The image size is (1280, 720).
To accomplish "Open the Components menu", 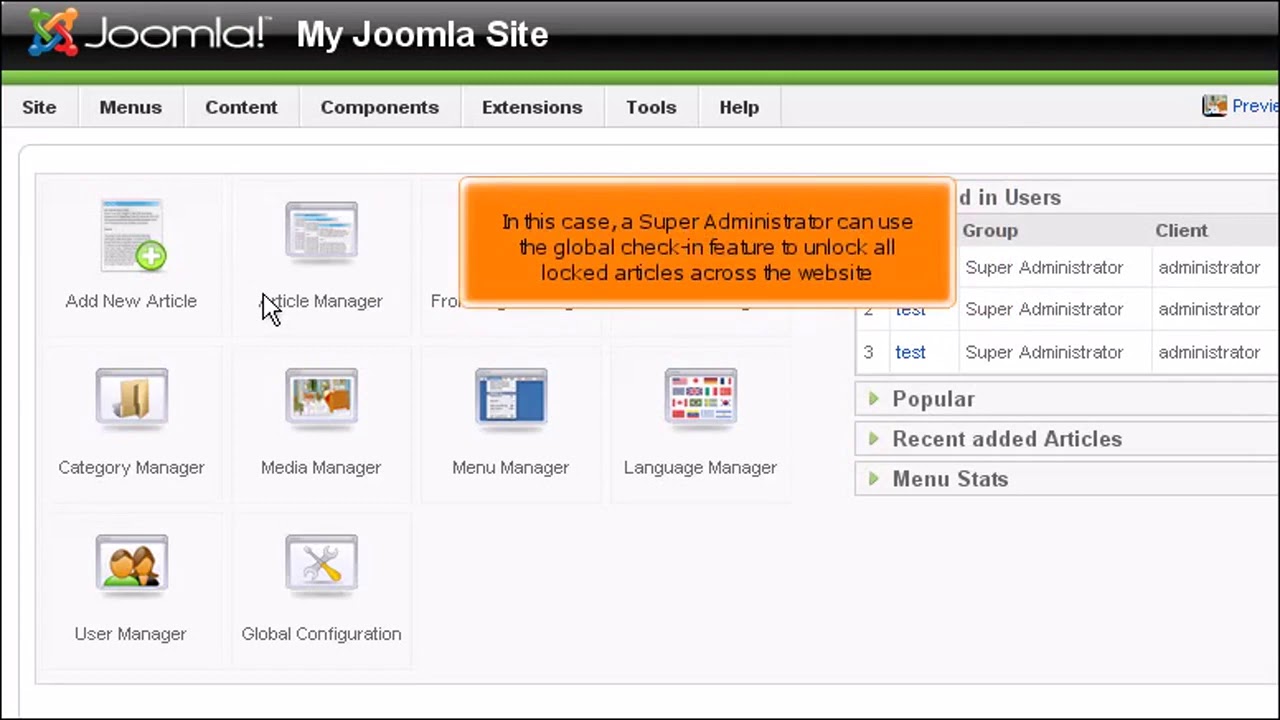I will 379,107.
